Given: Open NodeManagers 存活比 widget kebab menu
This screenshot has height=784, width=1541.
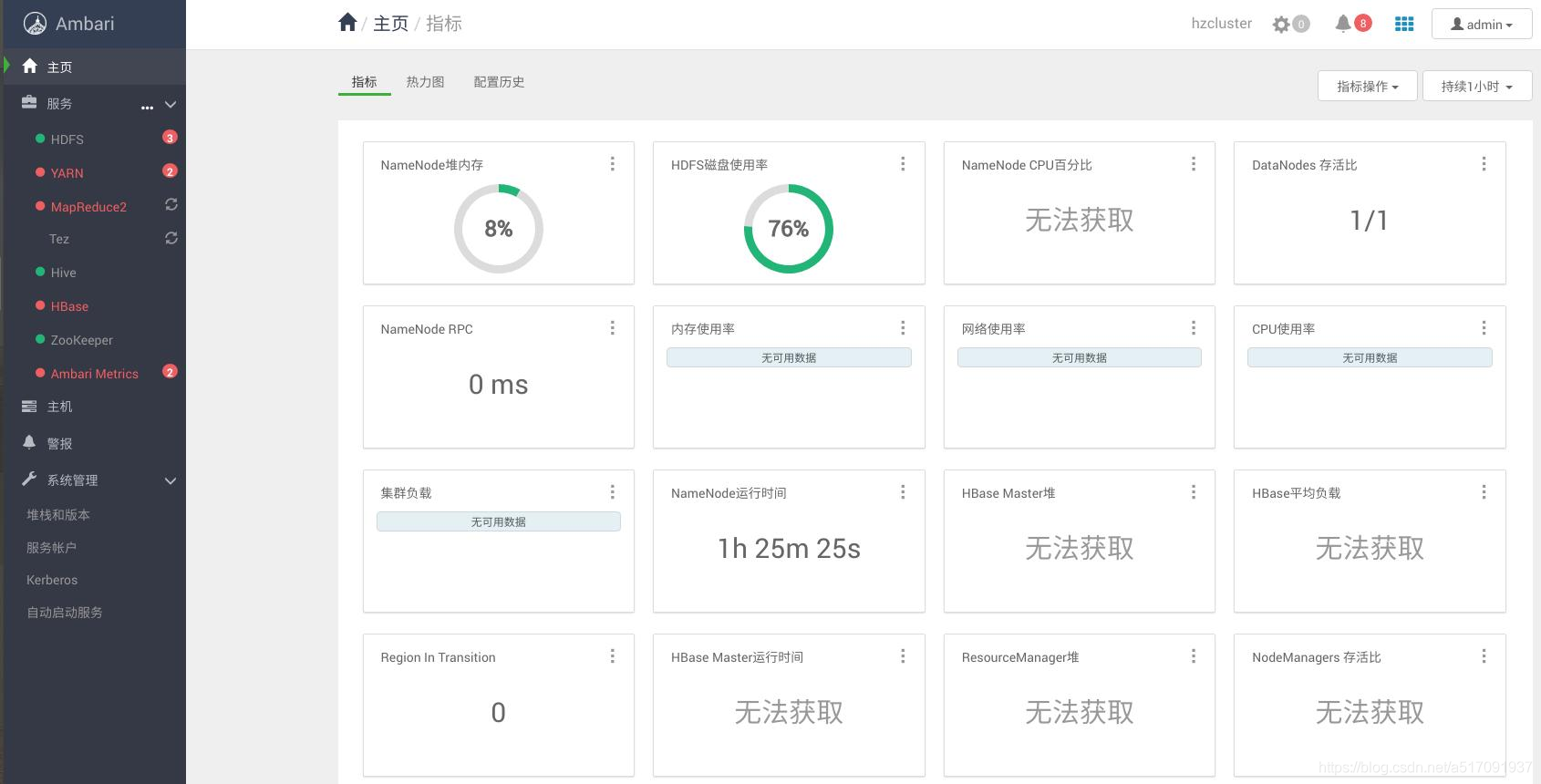Looking at the screenshot, I should 1484,656.
